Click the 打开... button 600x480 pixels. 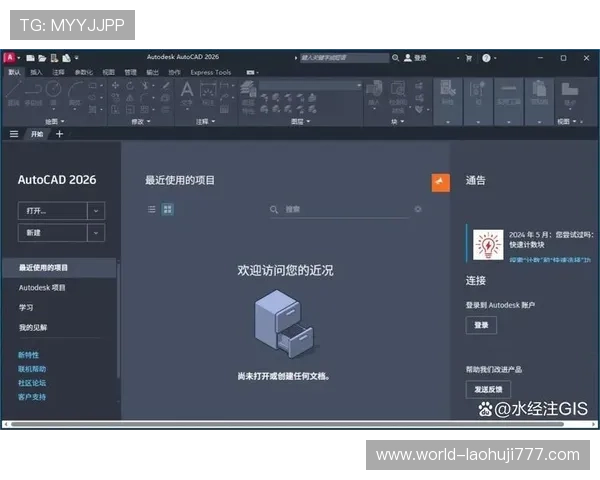point(52,211)
